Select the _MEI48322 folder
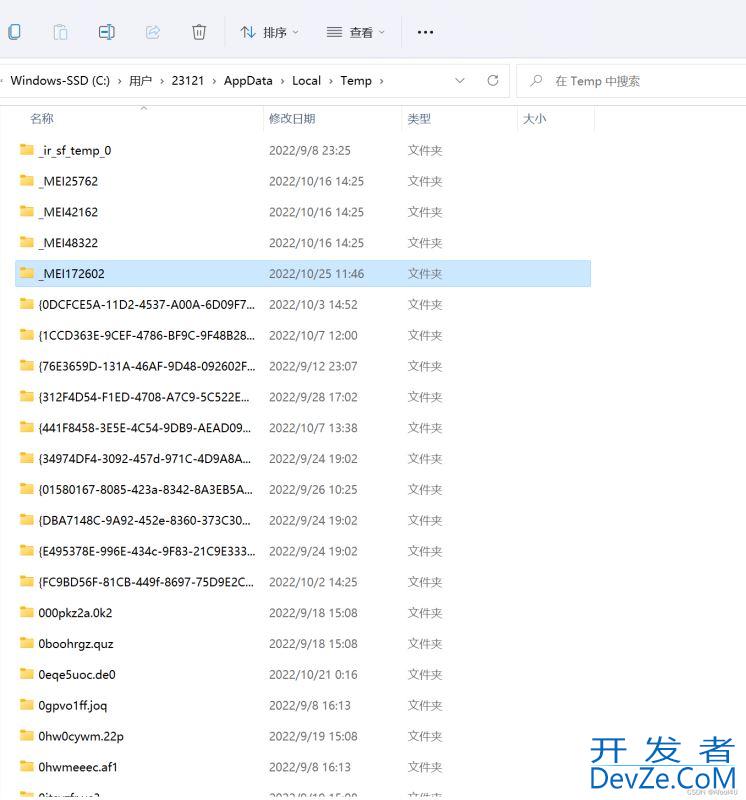This screenshot has width=746, height=800. point(303,243)
